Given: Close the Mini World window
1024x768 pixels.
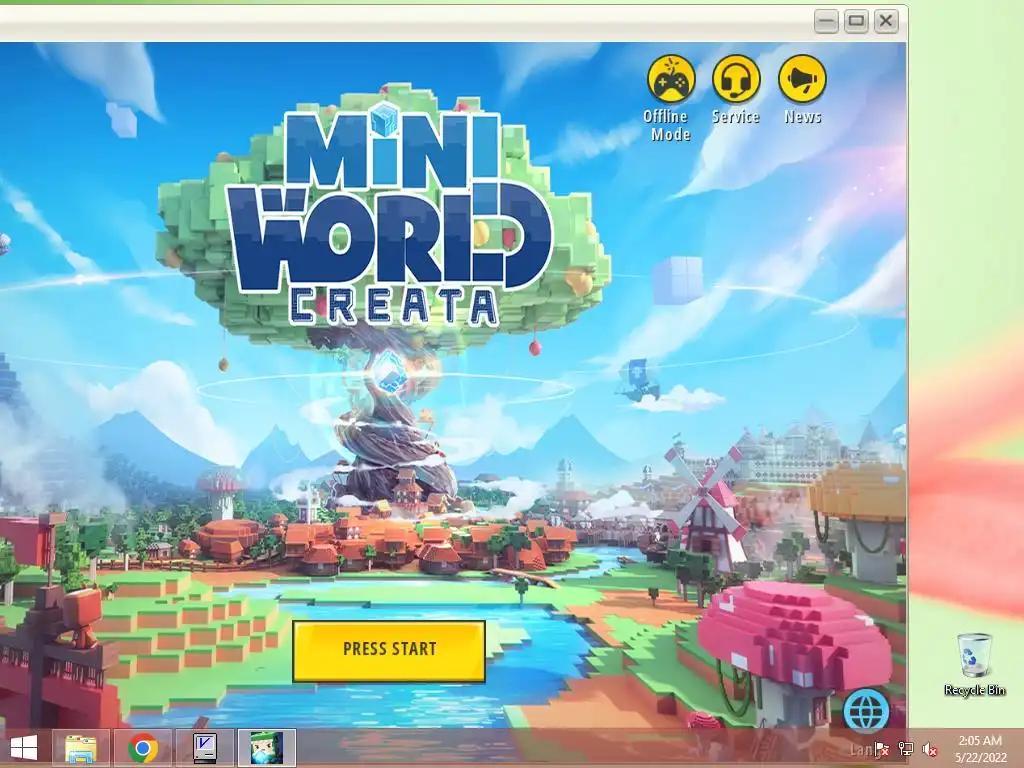Looking at the screenshot, I should click(x=886, y=21).
